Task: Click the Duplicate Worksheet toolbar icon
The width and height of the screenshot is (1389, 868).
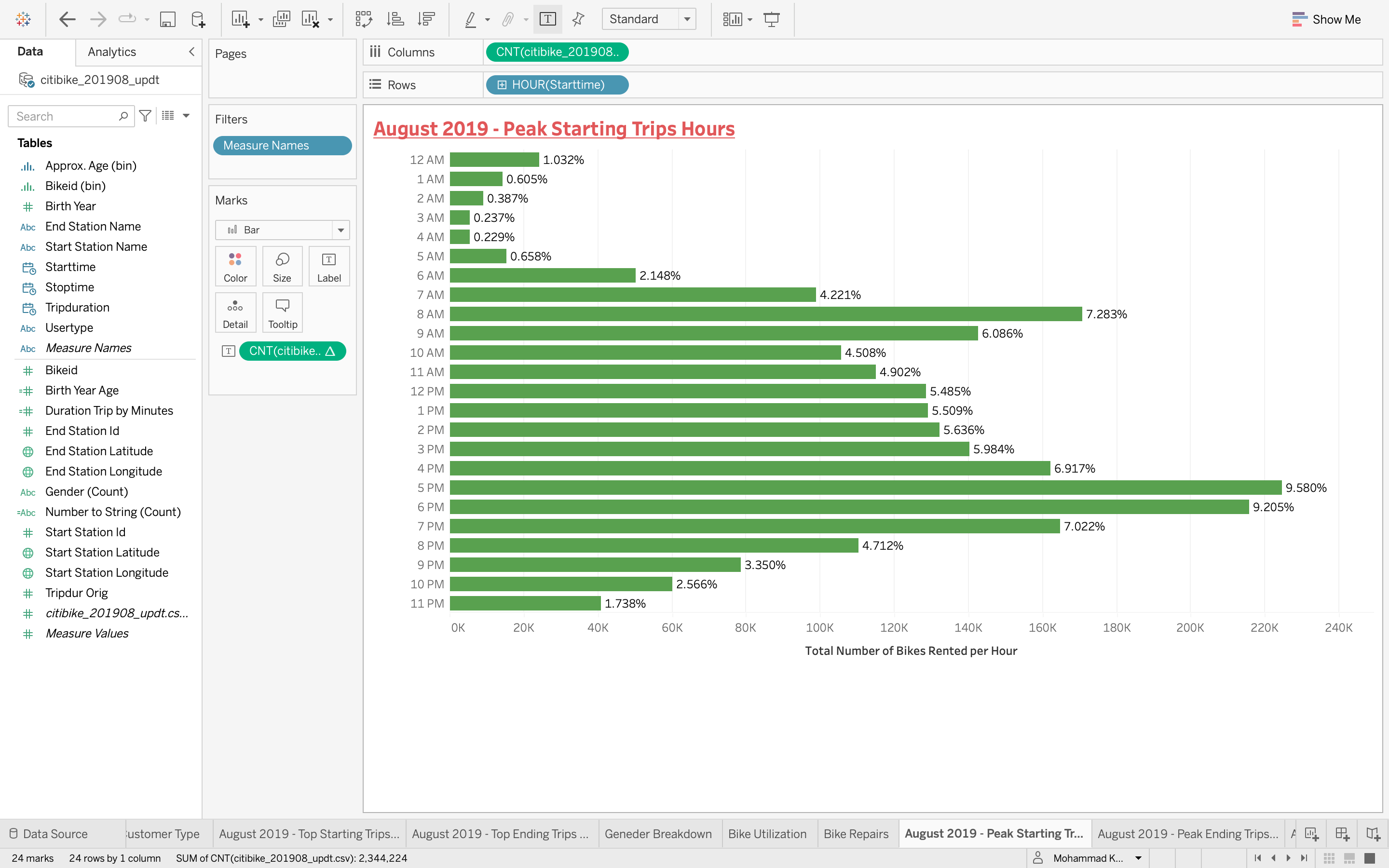Action: [281, 19]
